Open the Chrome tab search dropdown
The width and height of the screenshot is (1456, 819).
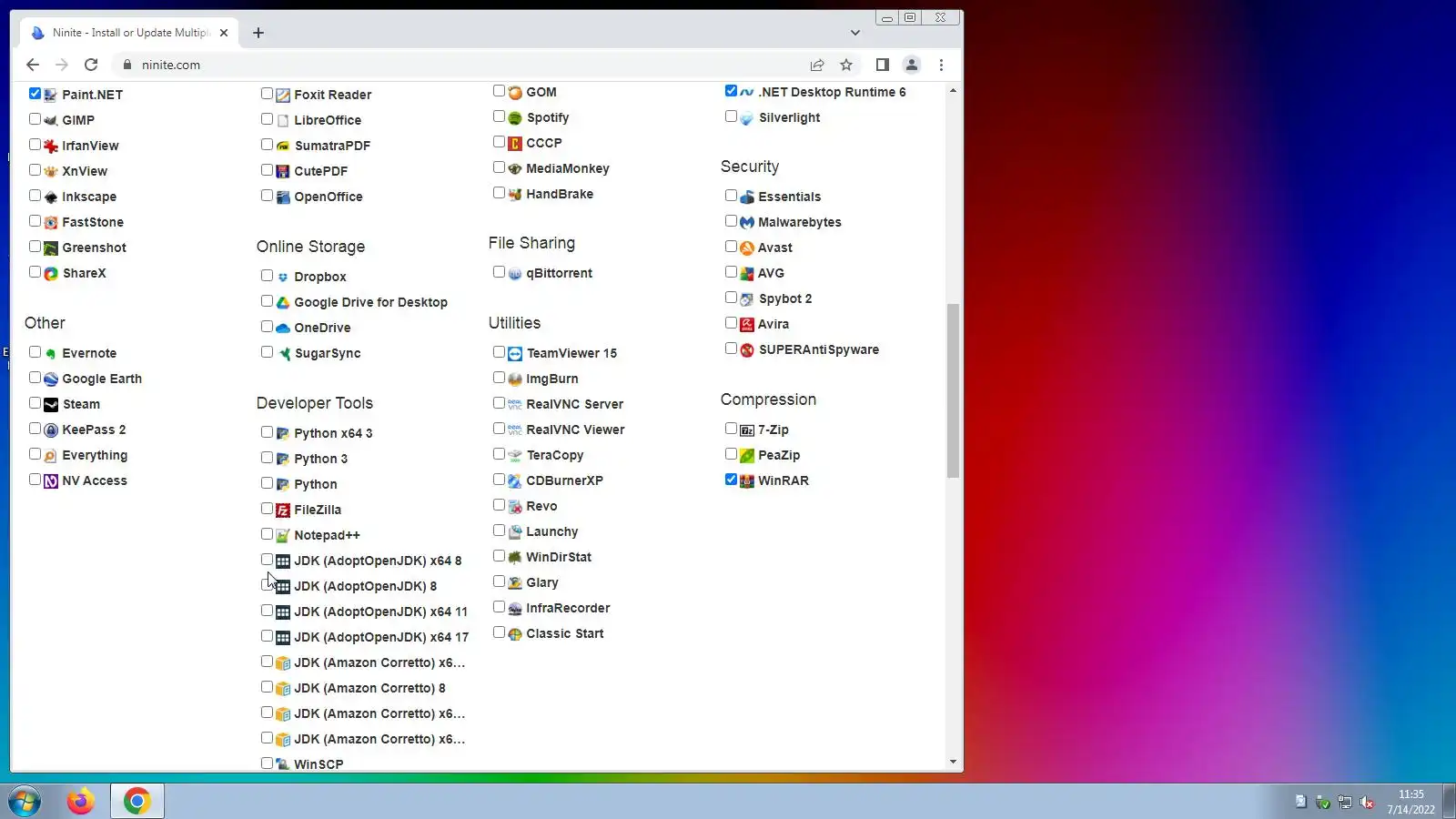[854, 33]
